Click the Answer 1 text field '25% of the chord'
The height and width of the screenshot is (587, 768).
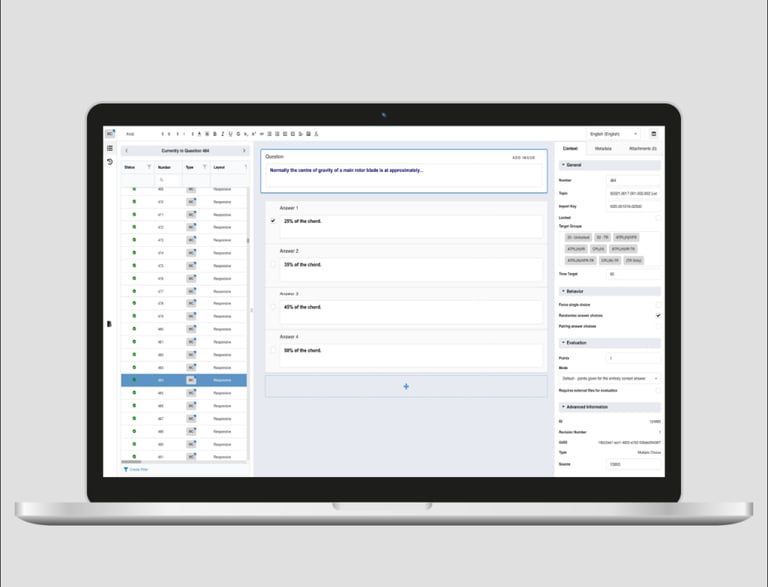pyautogui.click(x=410, y=226)
